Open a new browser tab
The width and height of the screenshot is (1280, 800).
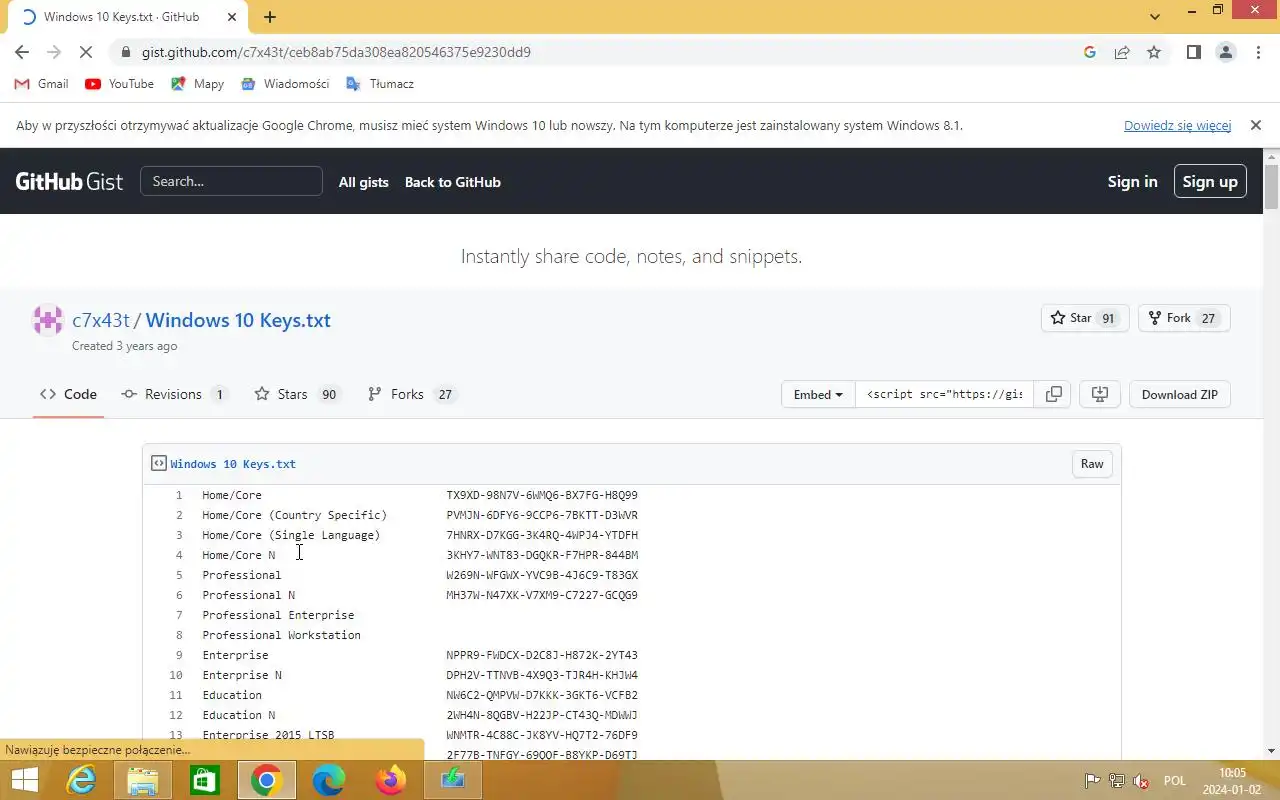pos(270,17)
